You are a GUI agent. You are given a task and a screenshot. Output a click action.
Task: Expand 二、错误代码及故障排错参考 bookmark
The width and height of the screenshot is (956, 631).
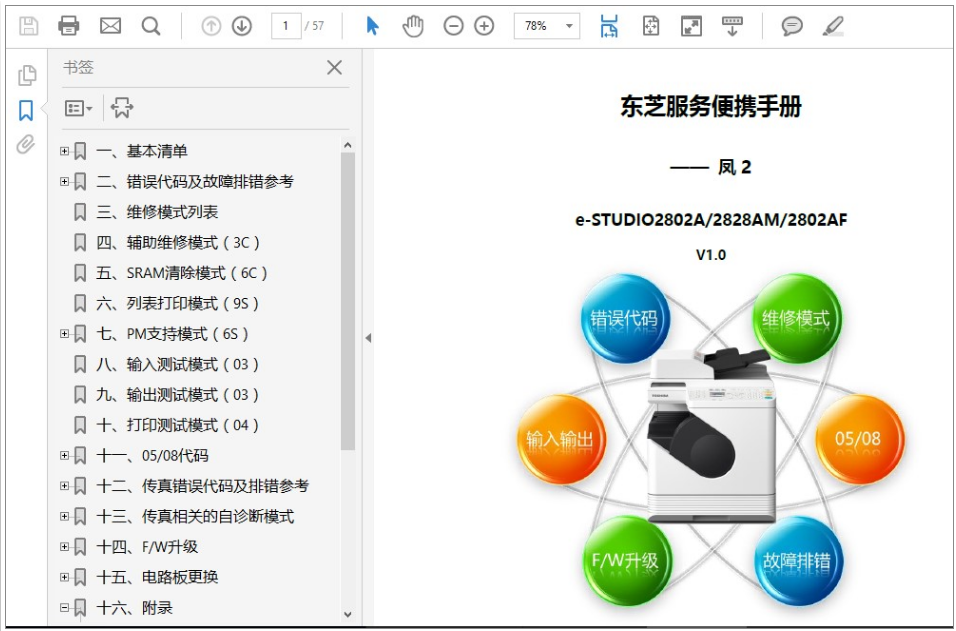click(x=65, y=182)
